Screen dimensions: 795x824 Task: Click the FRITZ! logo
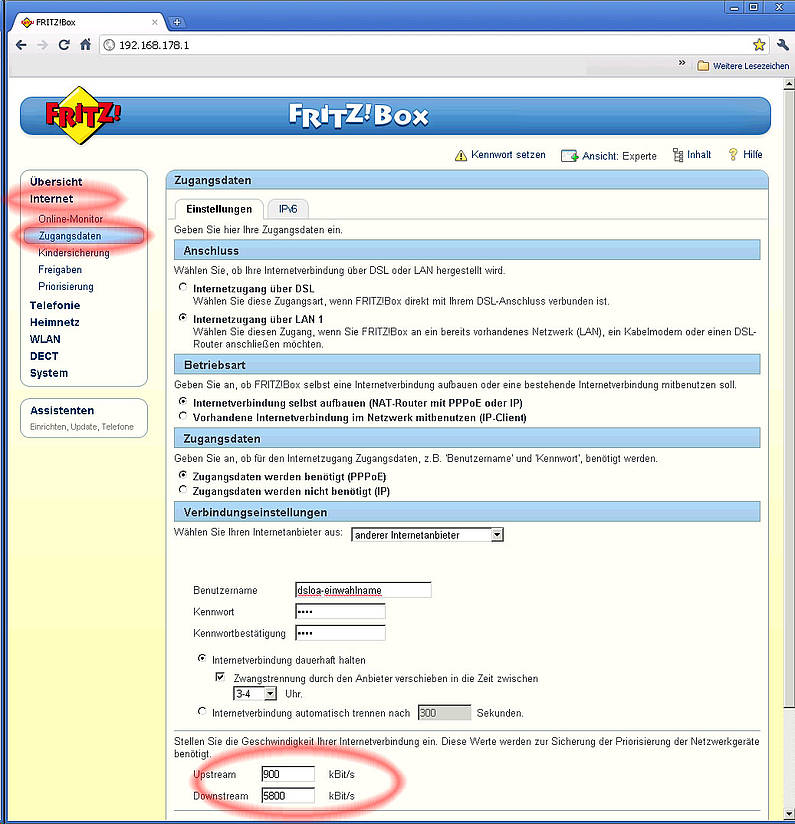pyautogui.click(x=82, y=115)
